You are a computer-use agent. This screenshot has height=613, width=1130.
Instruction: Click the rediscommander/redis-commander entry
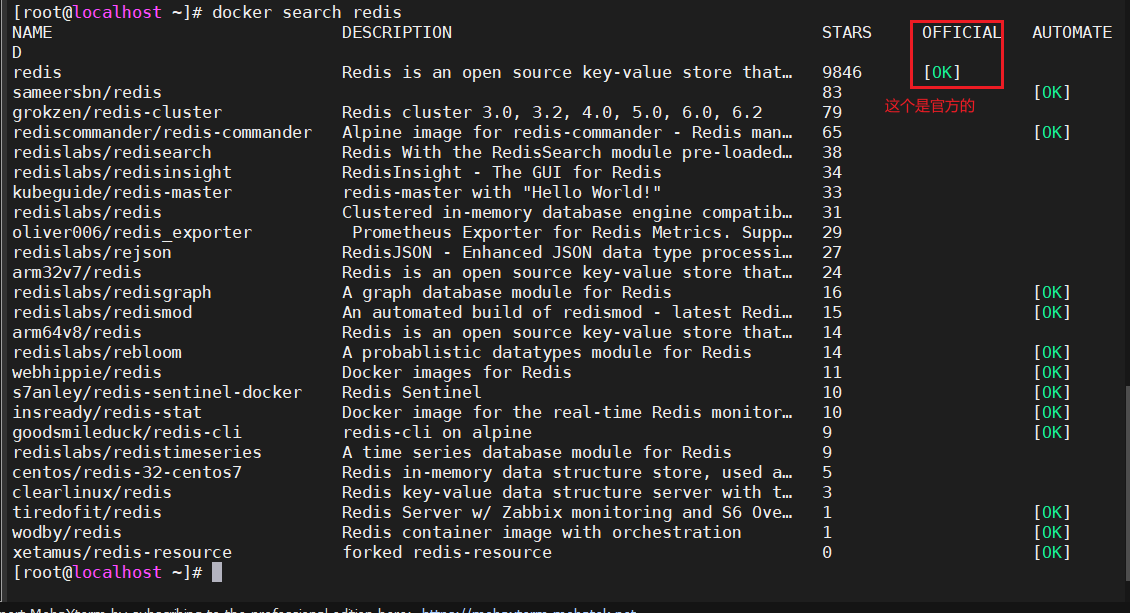(x=162, y=133)
